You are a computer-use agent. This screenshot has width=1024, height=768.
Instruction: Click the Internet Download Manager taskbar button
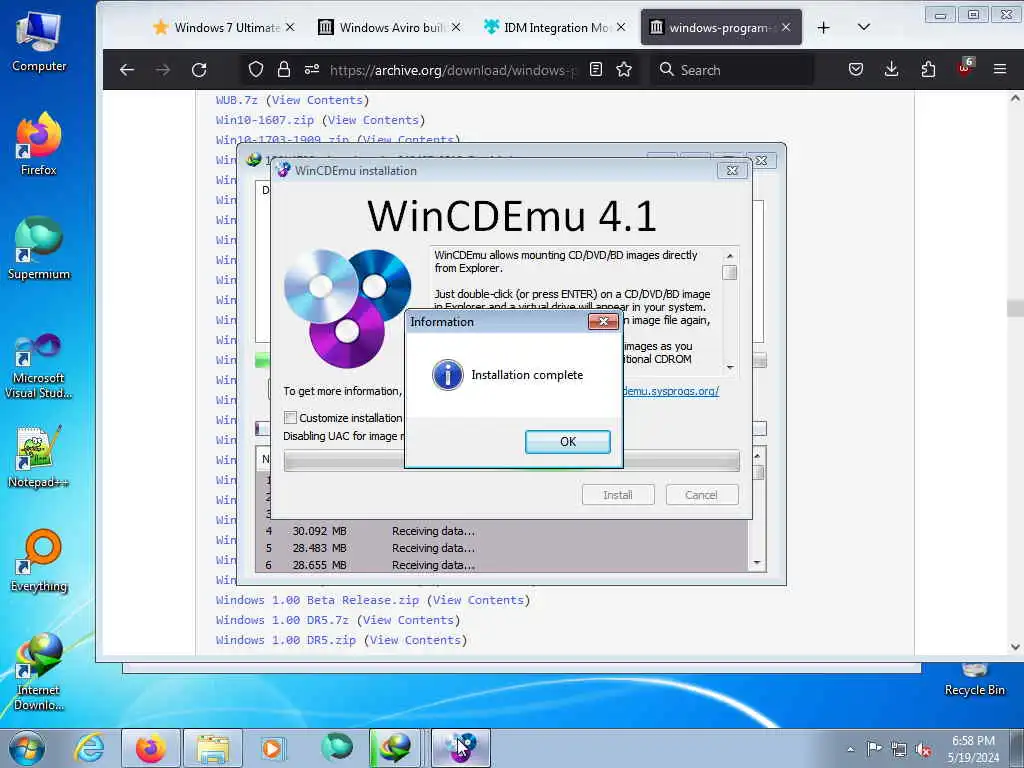point(395,748)
